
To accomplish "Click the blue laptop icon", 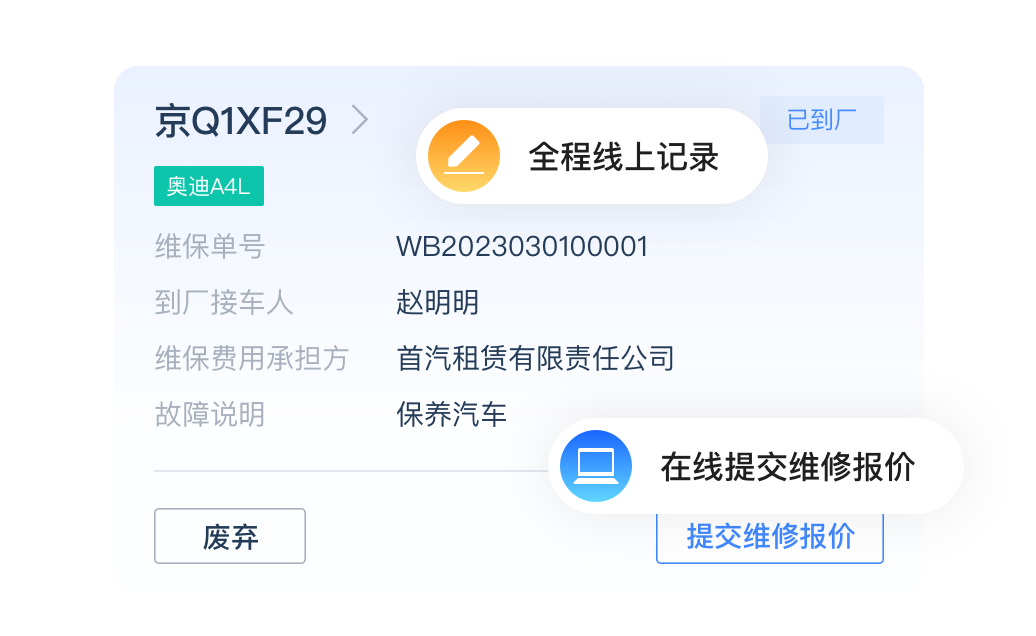I will click(x=596, y=466).
